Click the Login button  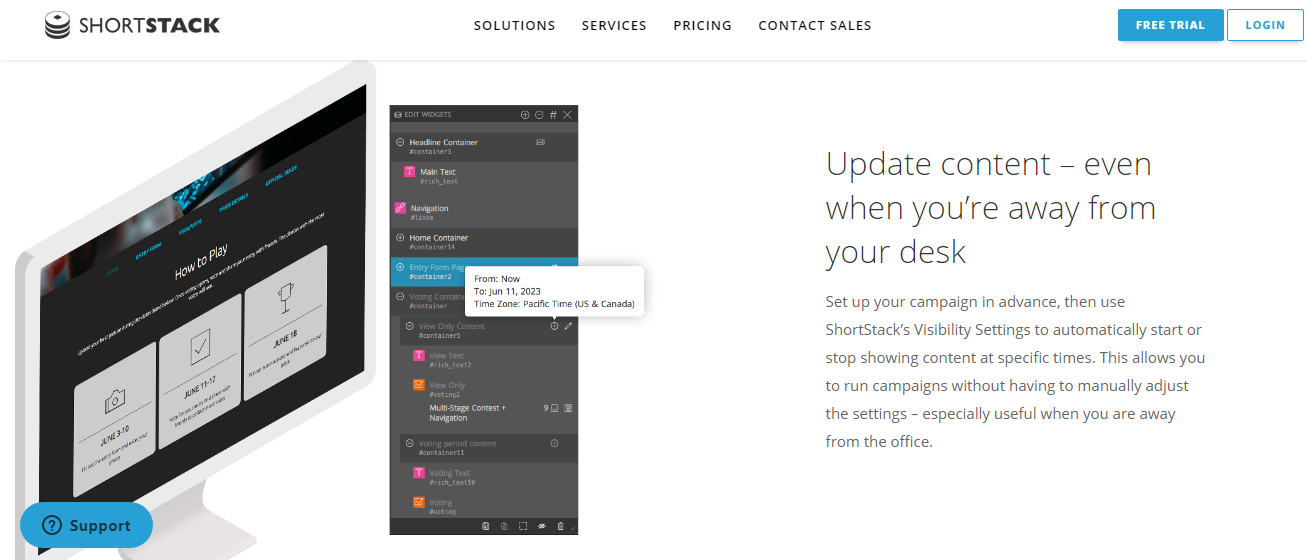1265,25
